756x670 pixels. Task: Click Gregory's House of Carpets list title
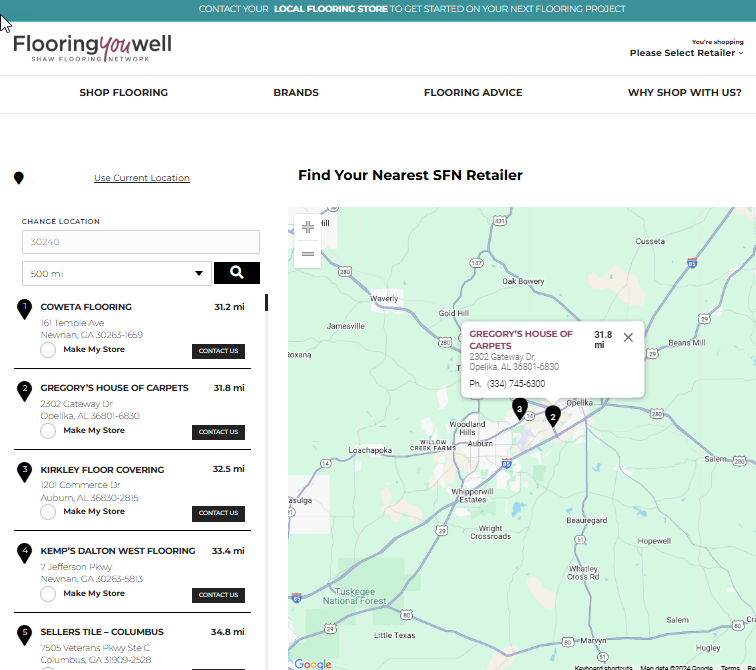(x=114, y=388)
